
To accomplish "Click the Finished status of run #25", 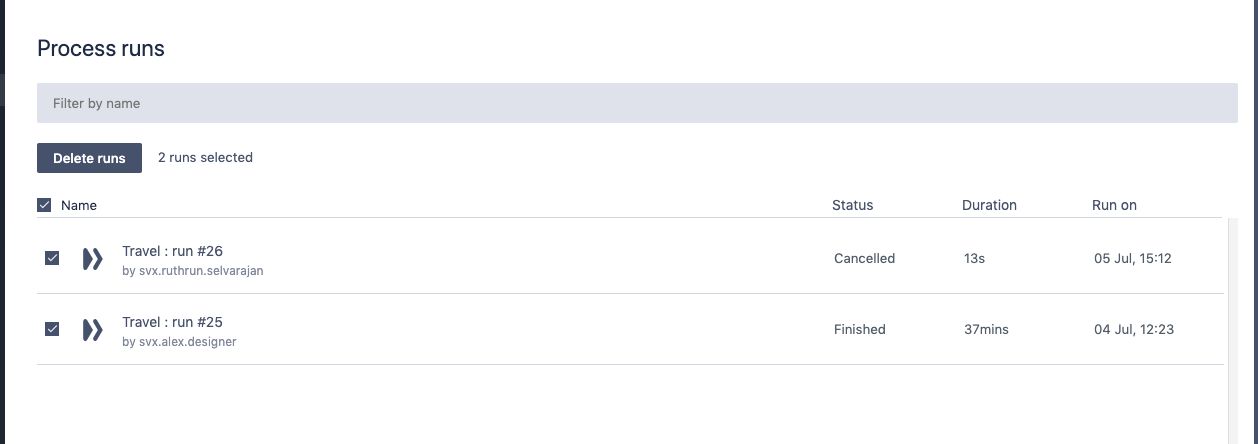I will pyautogui.click(x=859, y=329).
